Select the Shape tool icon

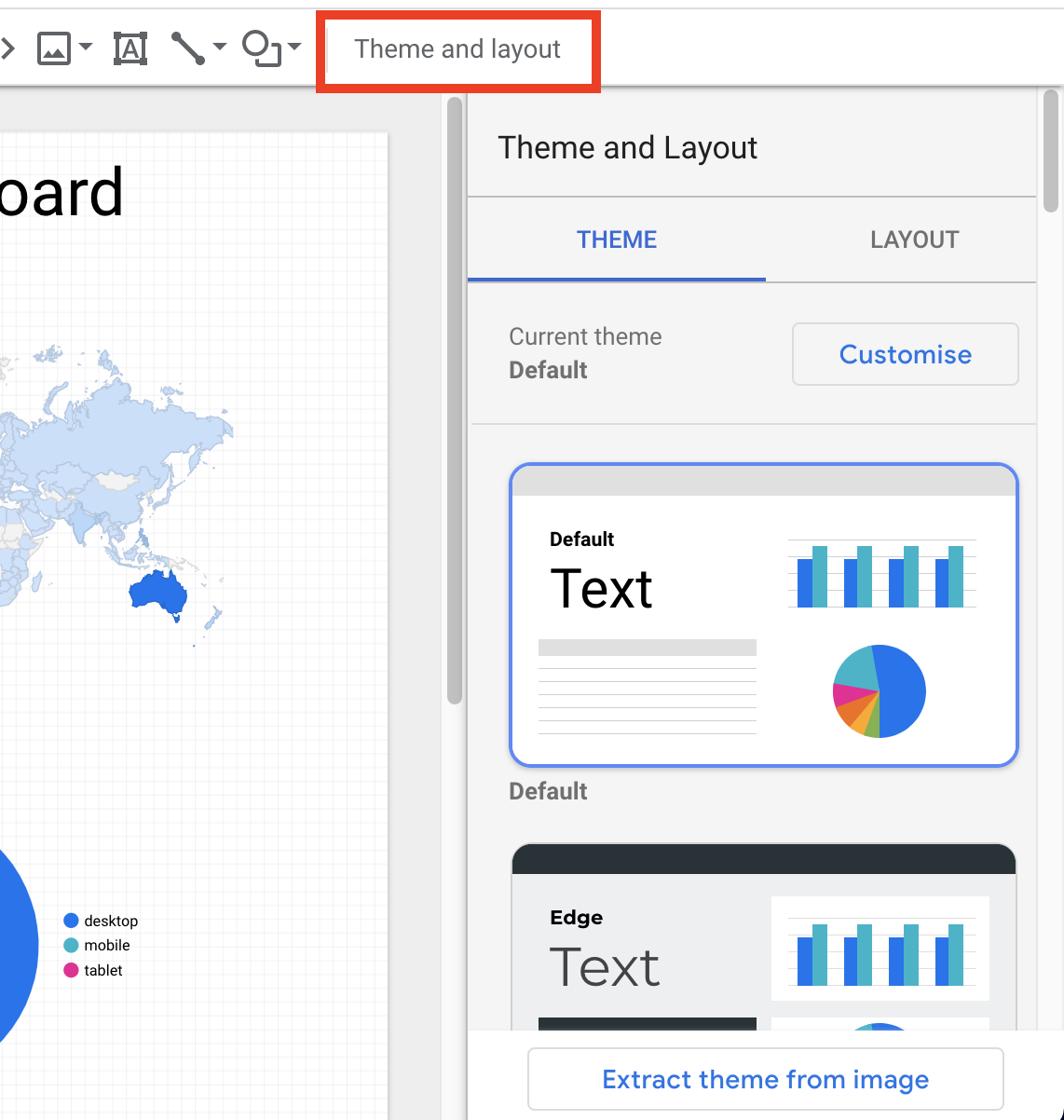tap(262, 48)
